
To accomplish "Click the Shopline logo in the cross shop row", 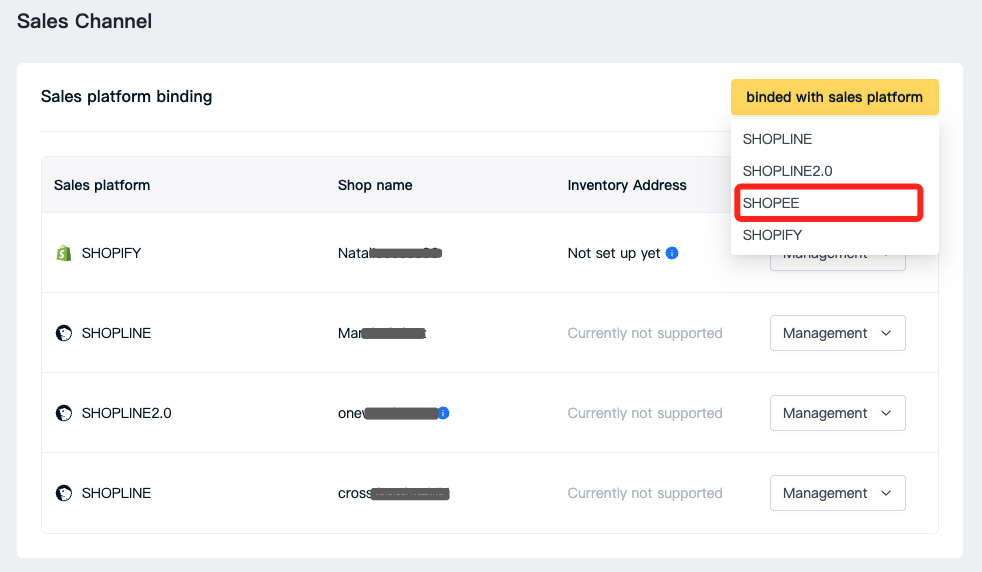I will (x=64, y=494).
